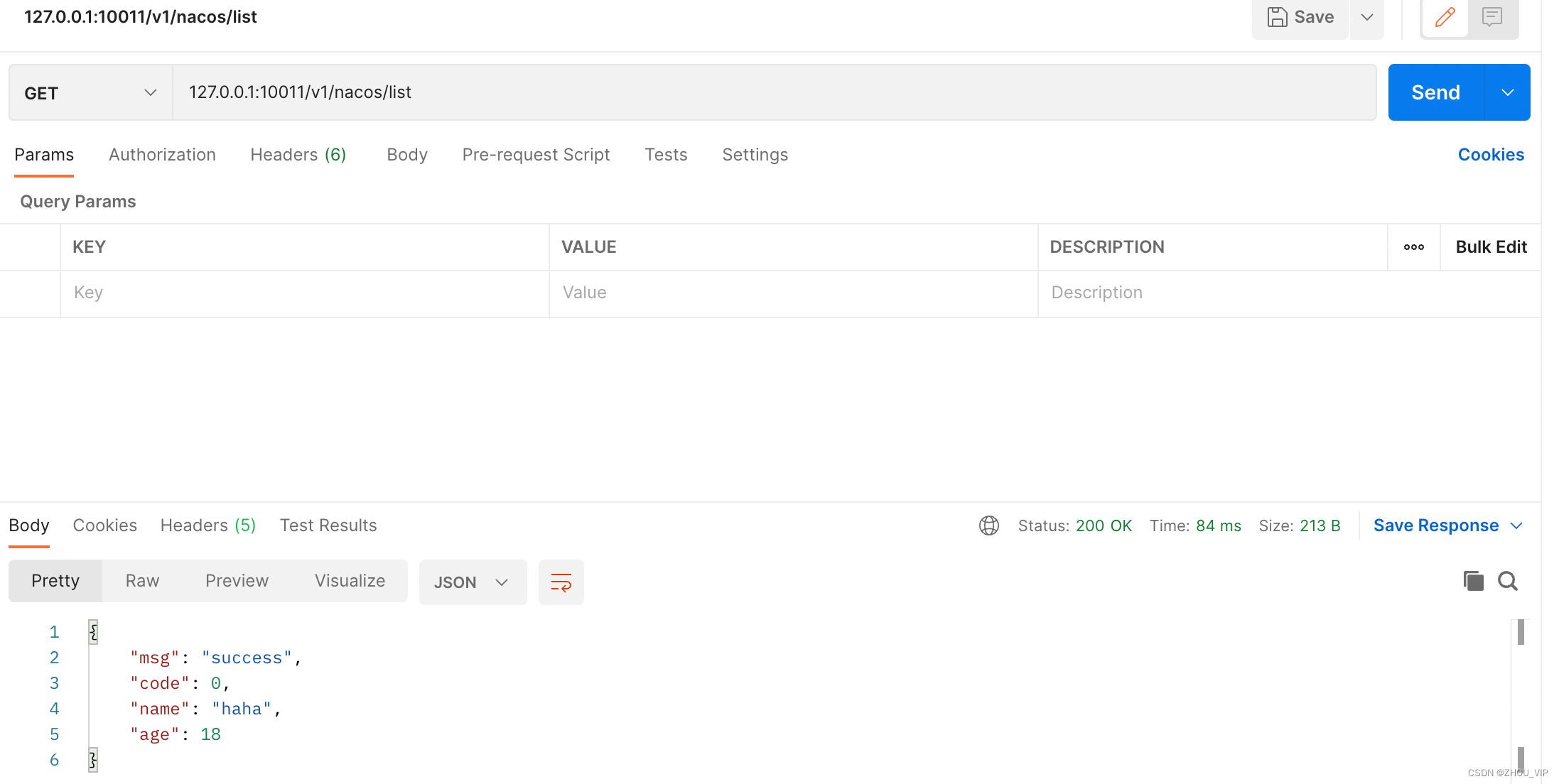Toggle the line wrap icon
This screenshot has height=784, width=1559.
coord(561,582)
